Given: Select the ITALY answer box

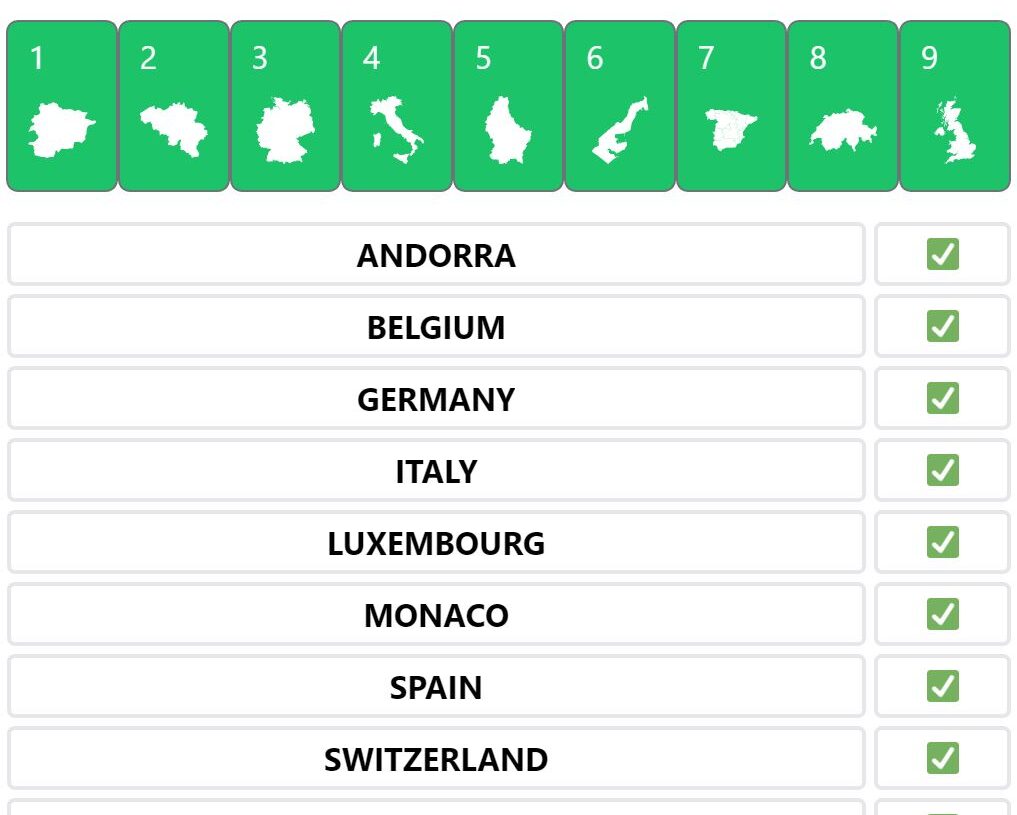Looking at the screenshot, I should point(437,470).
